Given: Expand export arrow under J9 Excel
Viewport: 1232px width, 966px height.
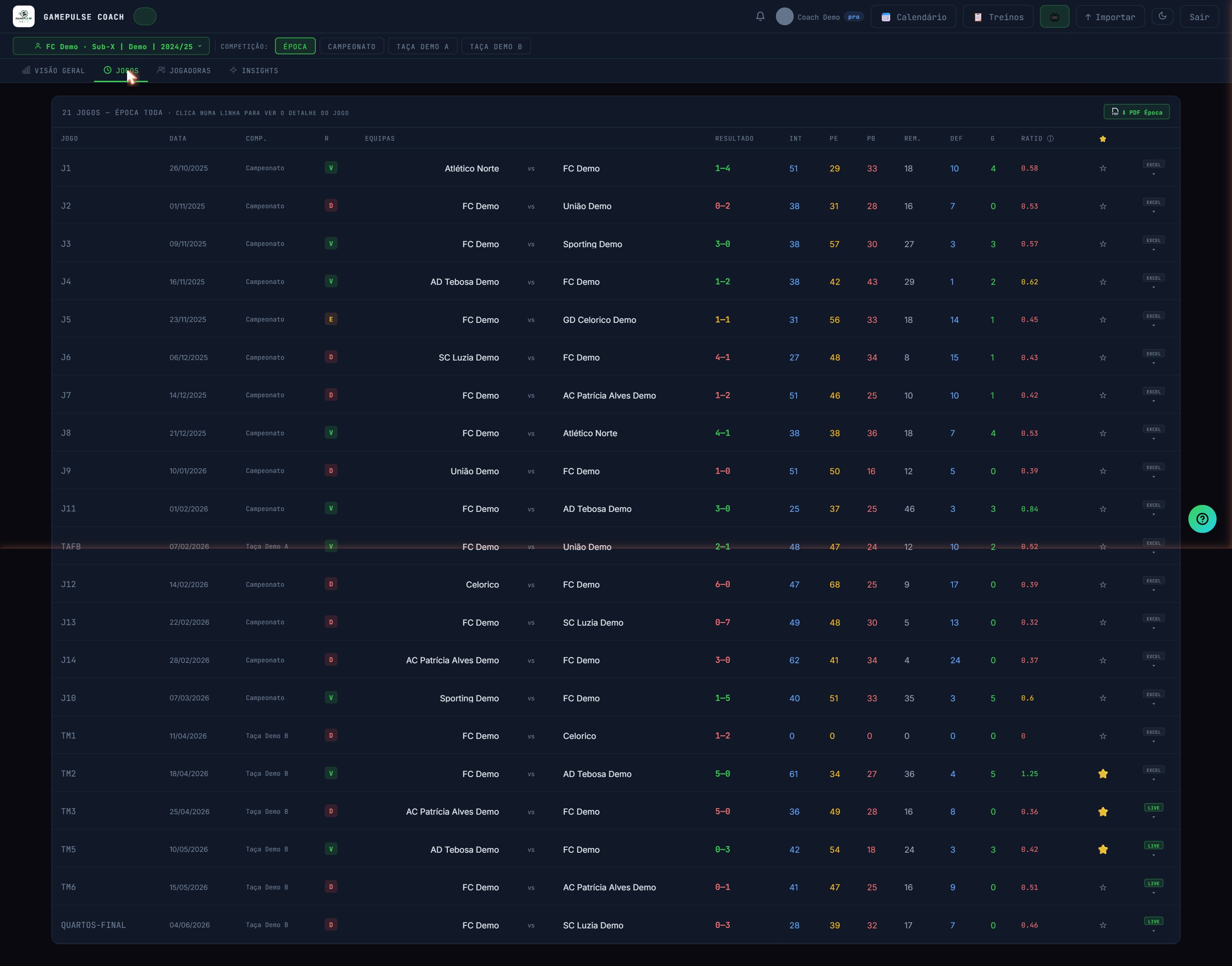Looking at the screenshot, I should tap(1153, 477).
